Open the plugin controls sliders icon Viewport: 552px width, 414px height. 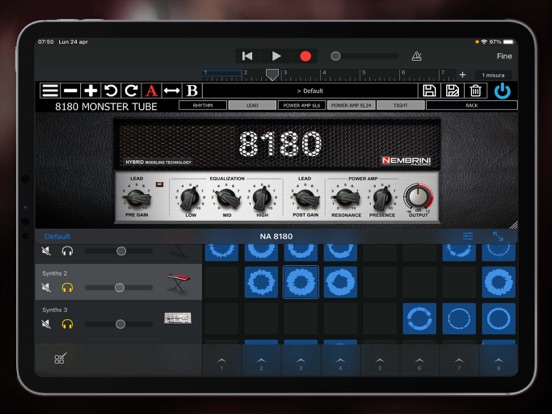(468, 236)
